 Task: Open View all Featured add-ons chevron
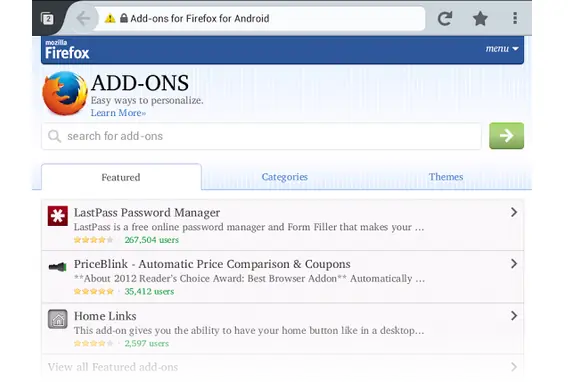click(x=514, y=367)
